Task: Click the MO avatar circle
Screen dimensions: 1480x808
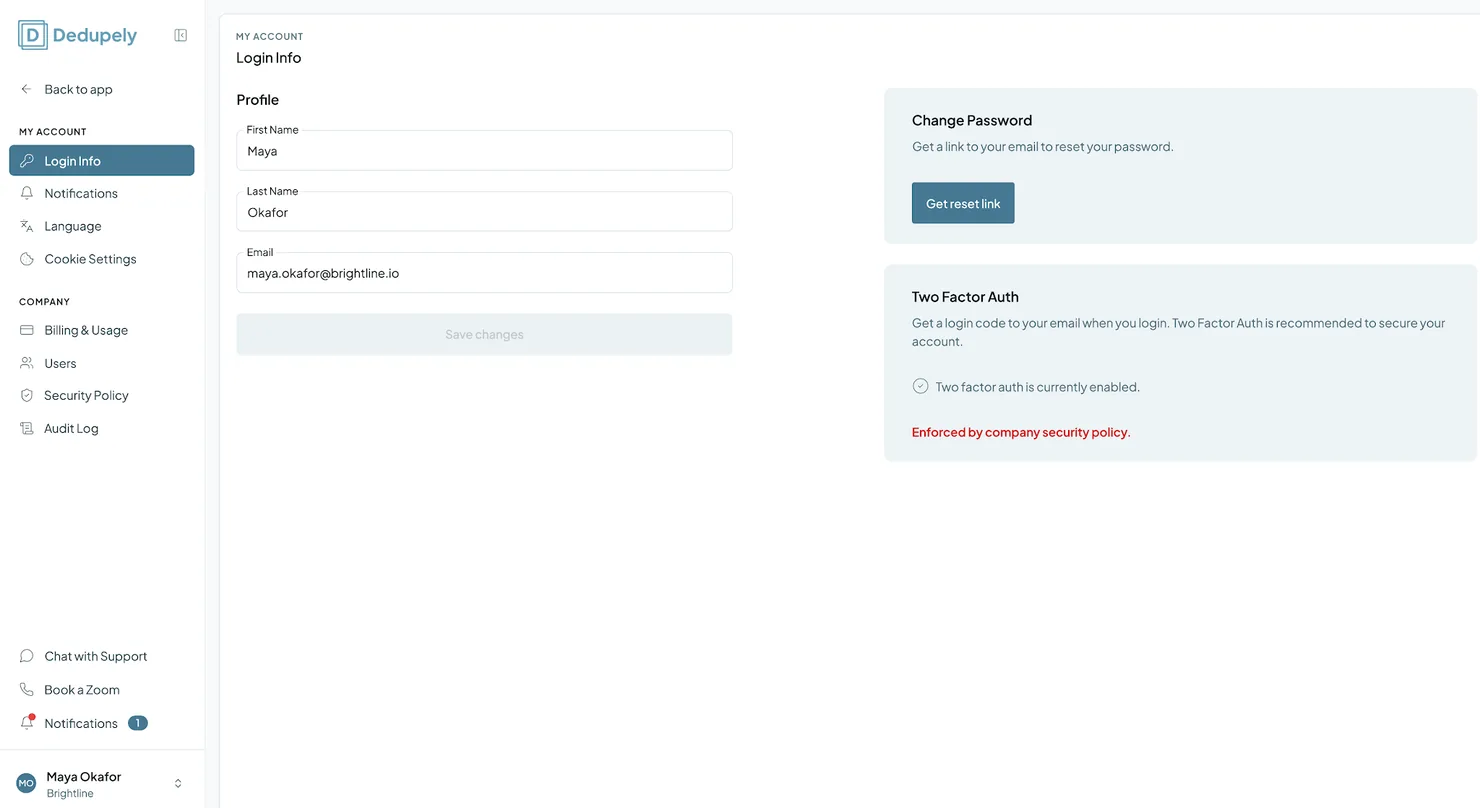Action: click(x=26, y=783)
